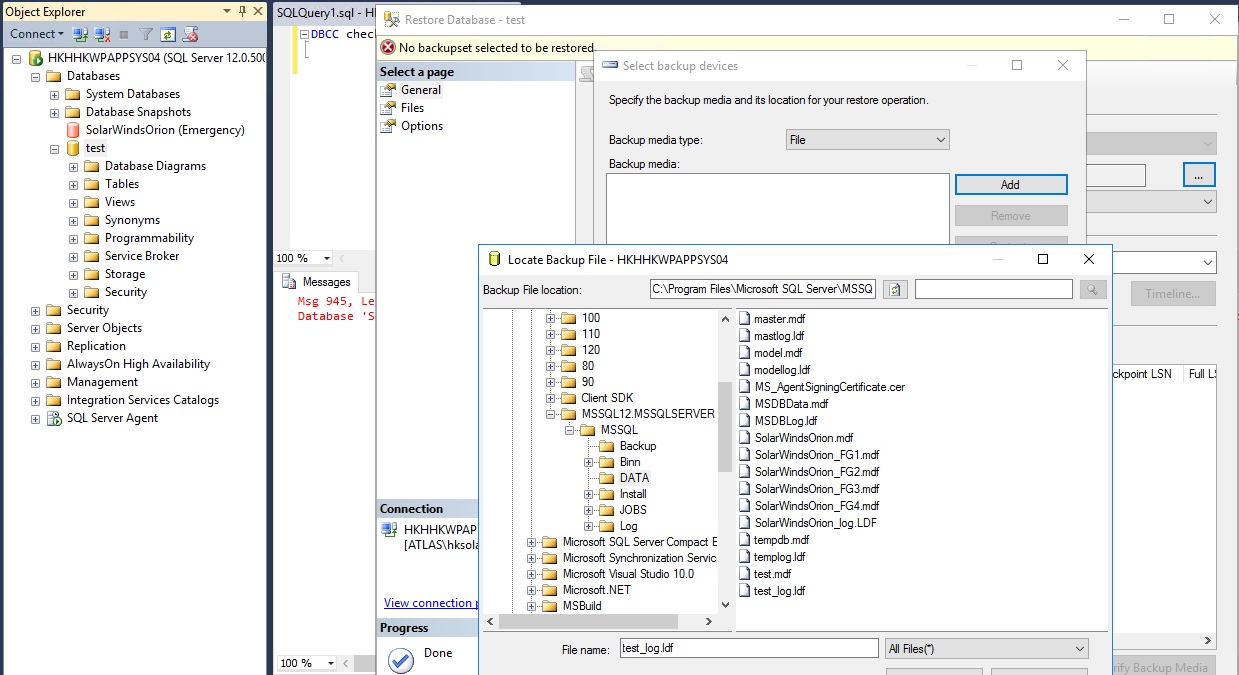Screen dimensions: 1239x675
Task: Click the Refresh icon in Object Explorer
Action: point(168,34)
